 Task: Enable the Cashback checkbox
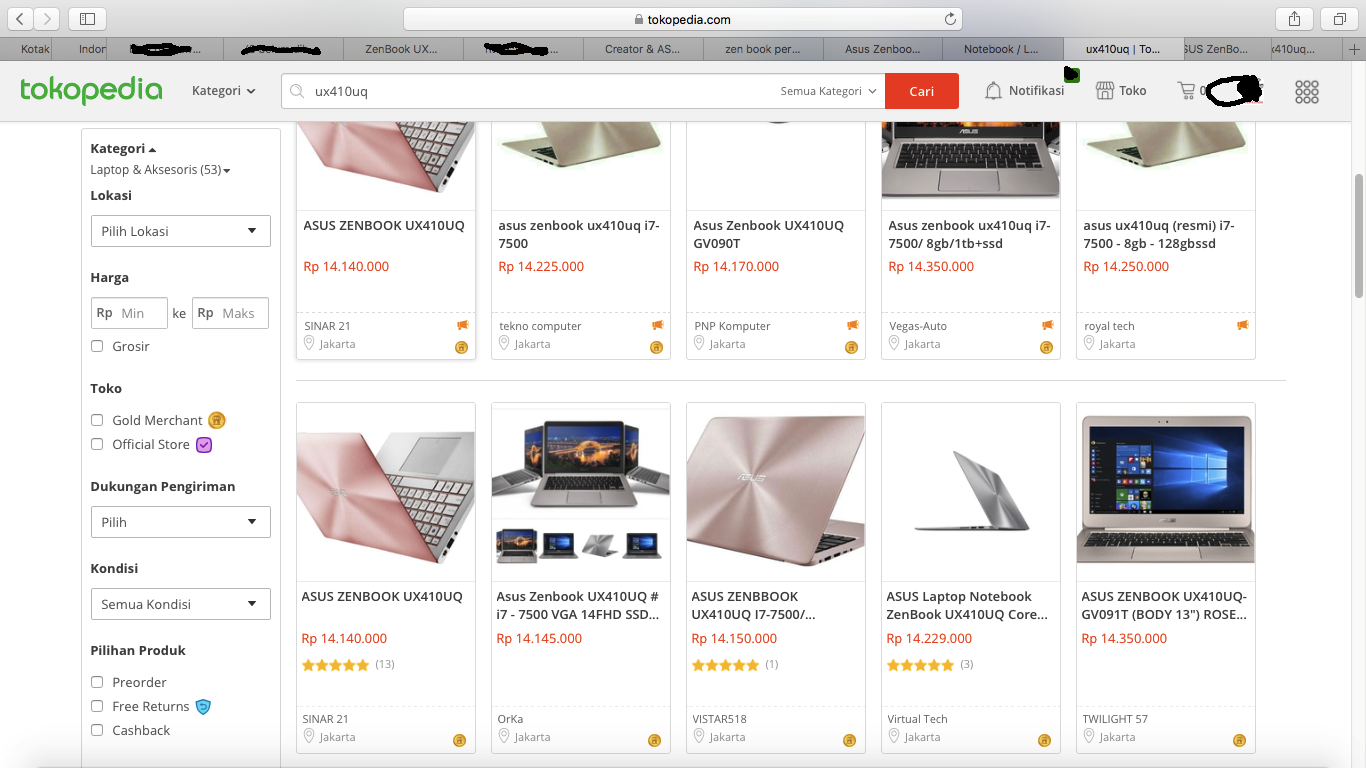97,730
